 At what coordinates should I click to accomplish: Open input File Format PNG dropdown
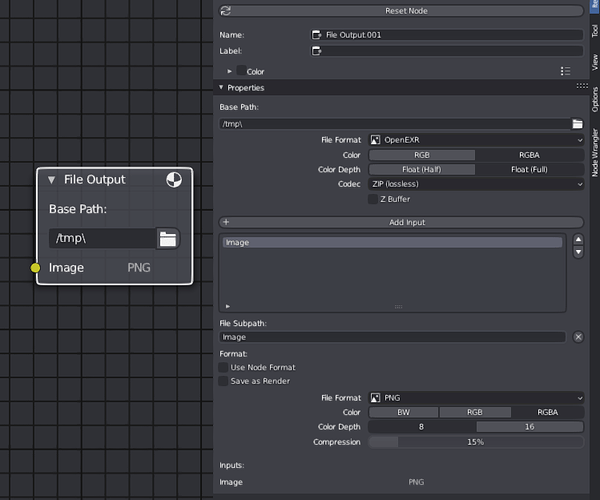pos(476,398)
